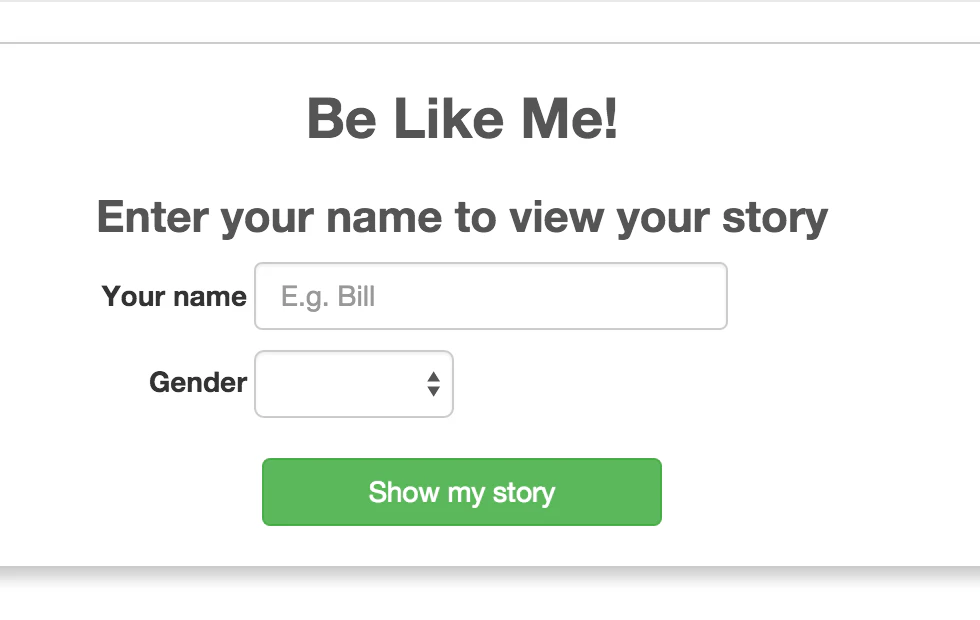Click the name entry box border
980x620 pixels.
(490, 266)
